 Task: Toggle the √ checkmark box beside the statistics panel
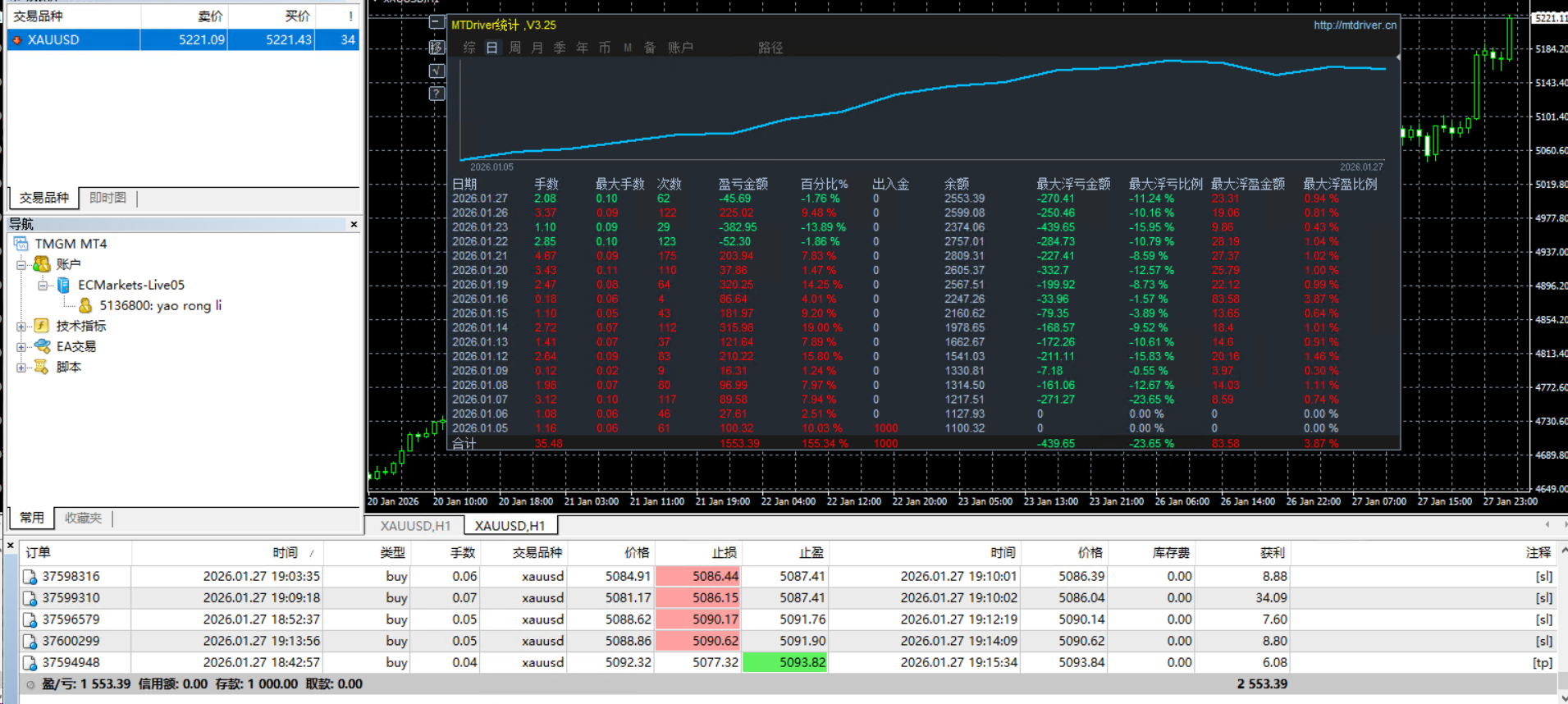437,71
